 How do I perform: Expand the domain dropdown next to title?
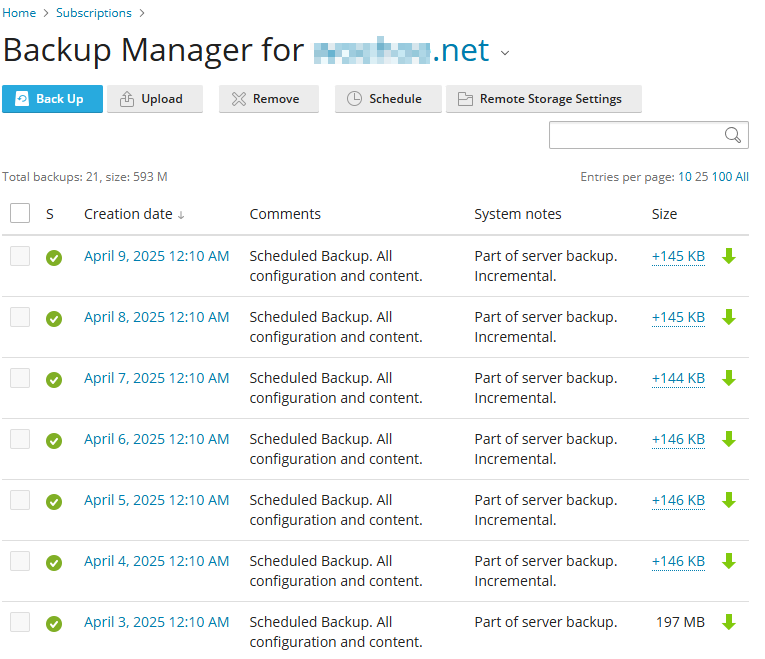pos(505,53)
